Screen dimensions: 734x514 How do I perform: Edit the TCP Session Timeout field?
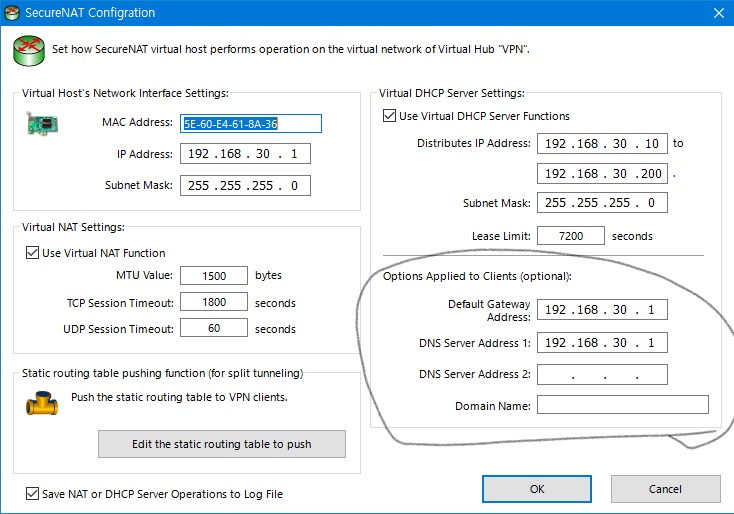pyautogui.click(x=214, y=302)
